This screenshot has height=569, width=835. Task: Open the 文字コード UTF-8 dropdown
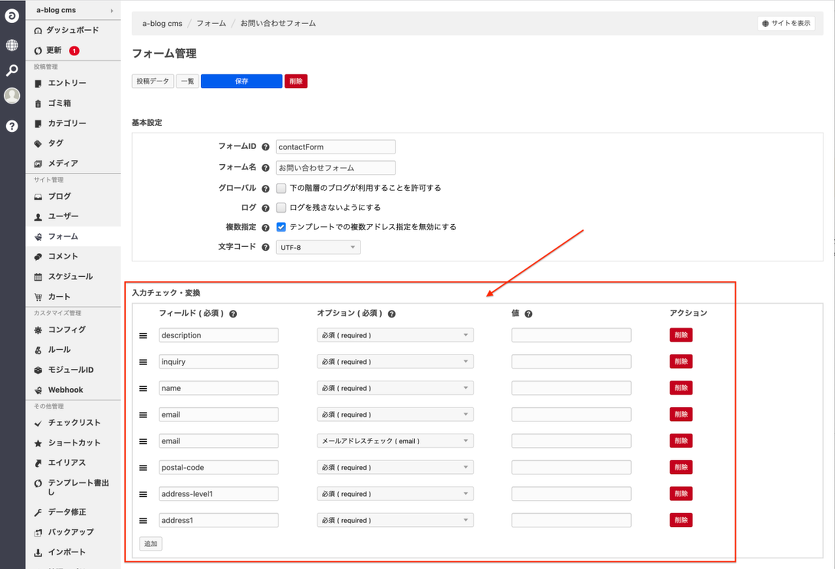pos(317,247)
